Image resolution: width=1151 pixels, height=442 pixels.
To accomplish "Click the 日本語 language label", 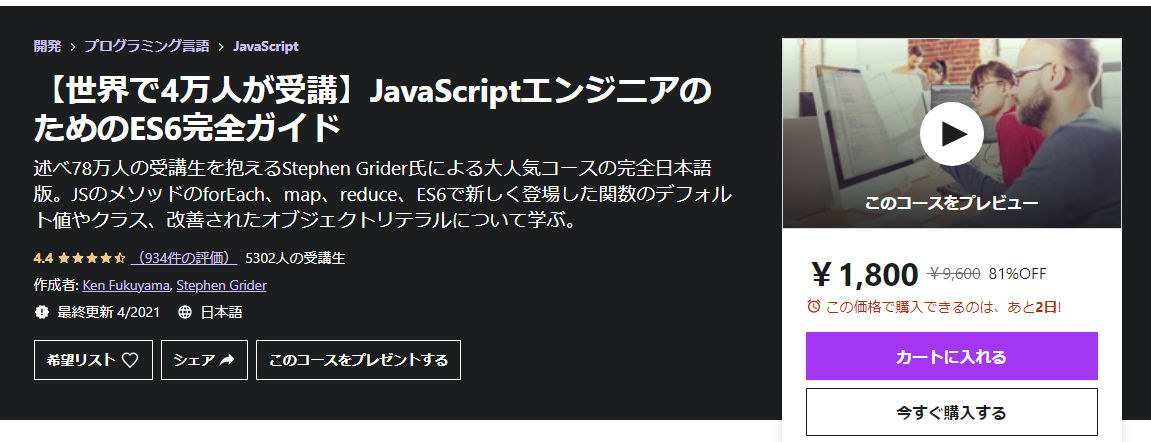I will tap(222, 312).
